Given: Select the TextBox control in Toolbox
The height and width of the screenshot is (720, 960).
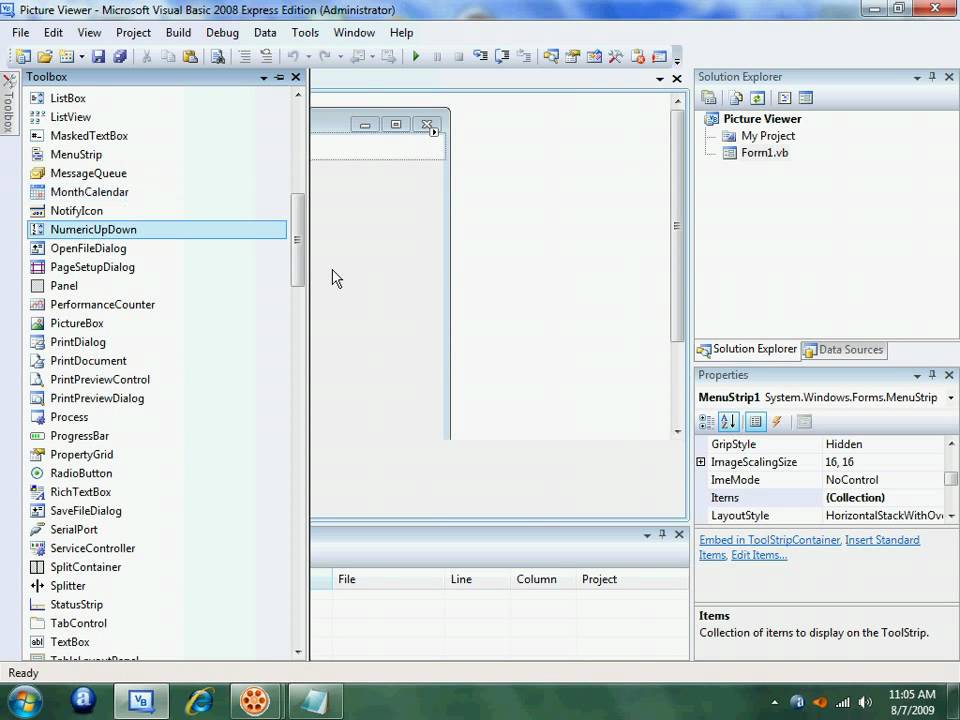Looking at the screenshot, I should pyautogui.click(x=157, y=642).
